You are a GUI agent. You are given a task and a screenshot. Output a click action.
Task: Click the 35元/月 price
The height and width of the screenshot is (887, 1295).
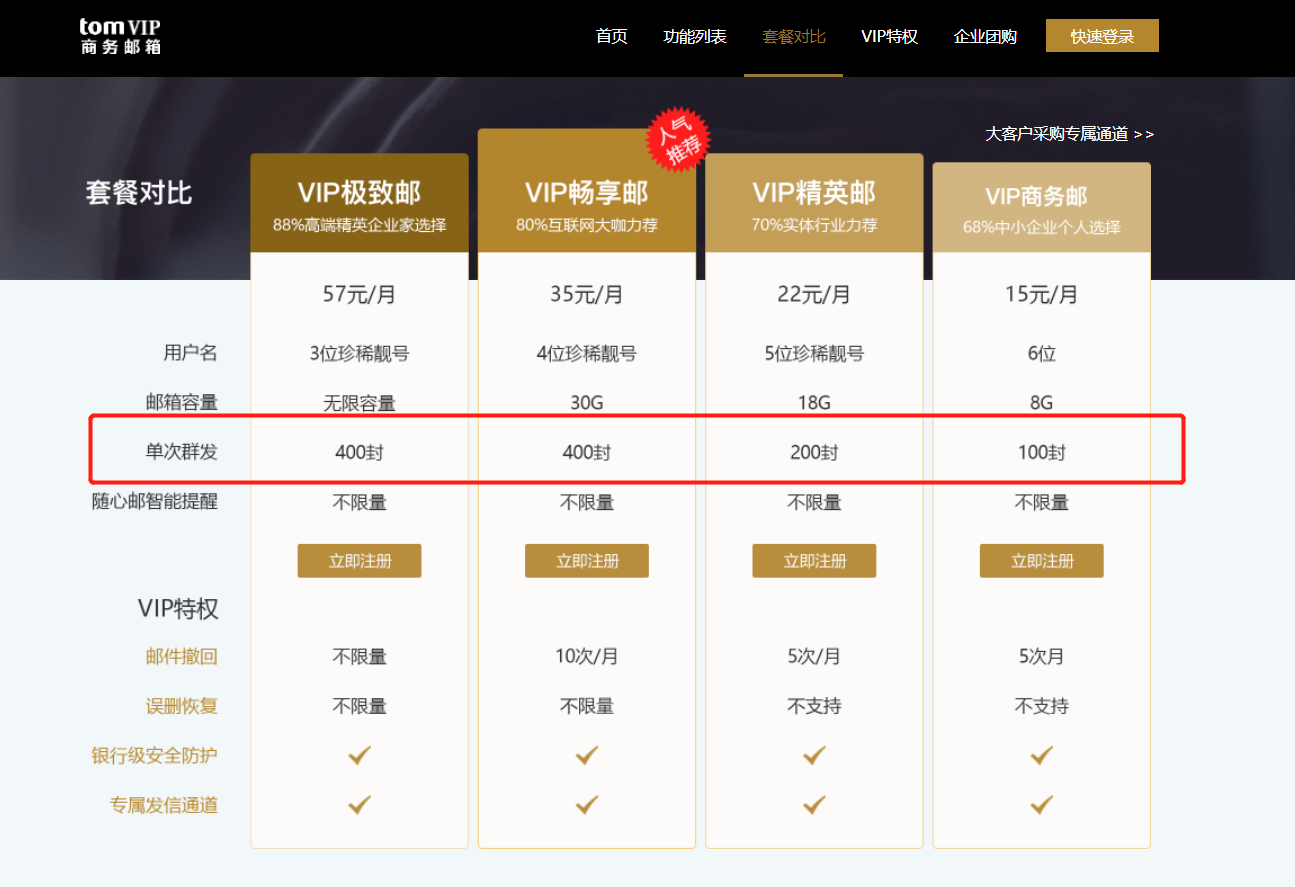coord(587,294)
